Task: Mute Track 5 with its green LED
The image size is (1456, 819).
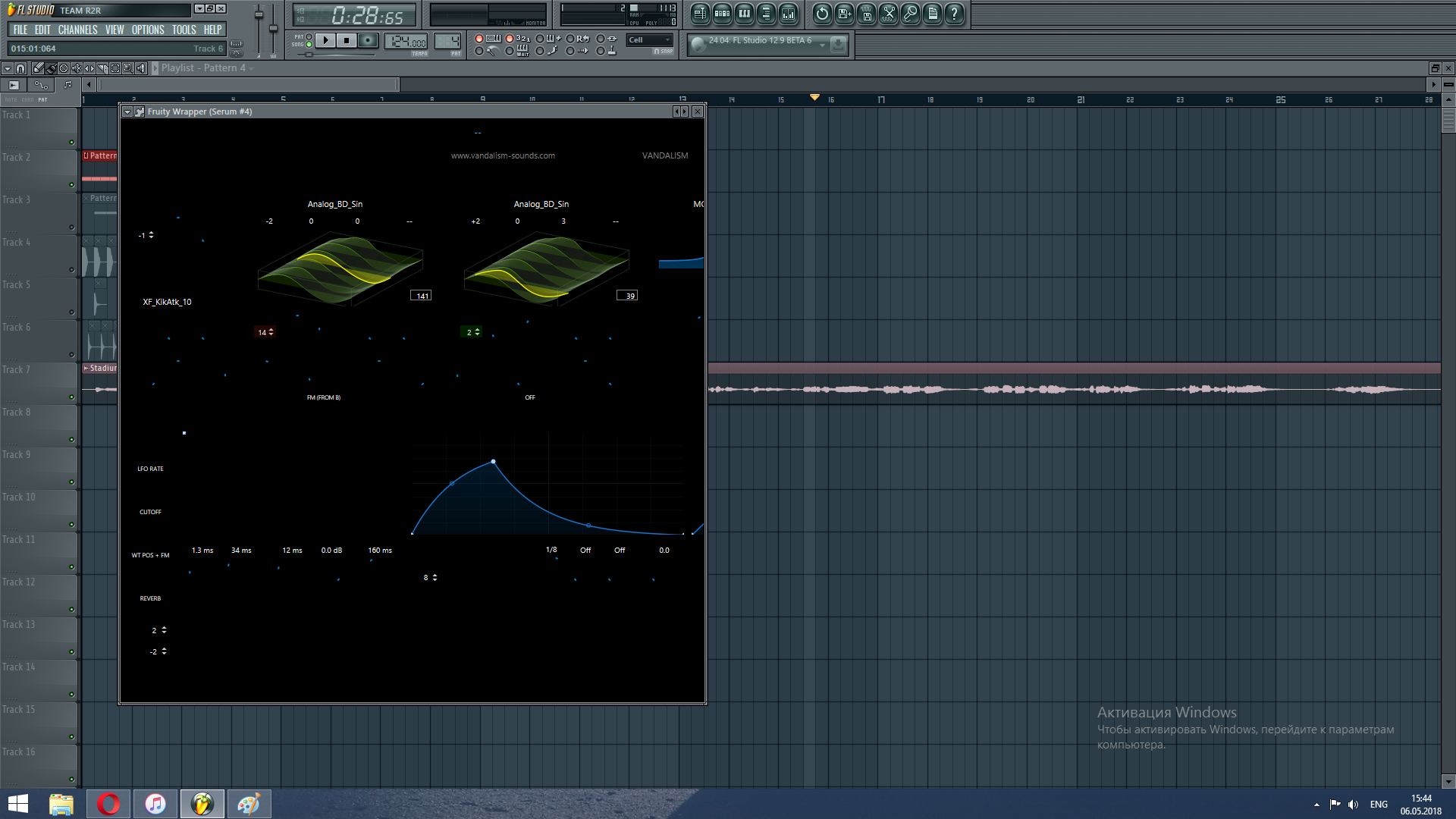Action: point(72,312)
